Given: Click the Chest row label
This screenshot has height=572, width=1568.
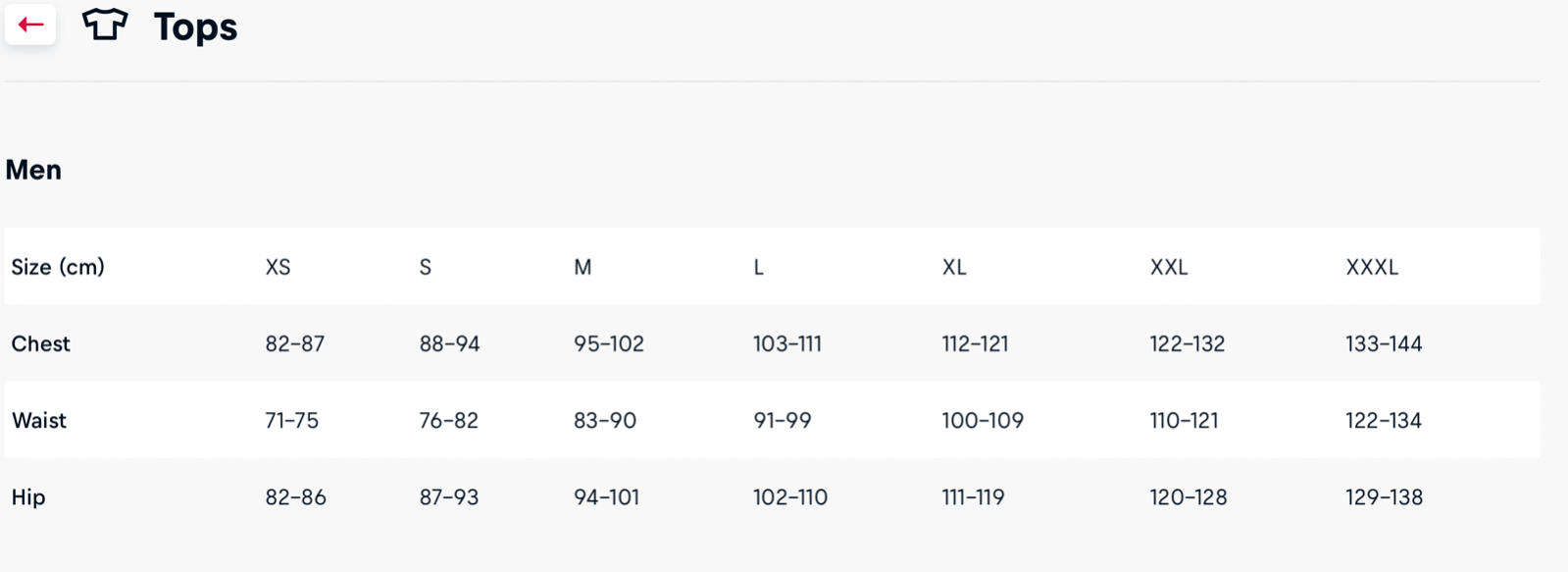Looking at the screenshot, I should 40,343.
